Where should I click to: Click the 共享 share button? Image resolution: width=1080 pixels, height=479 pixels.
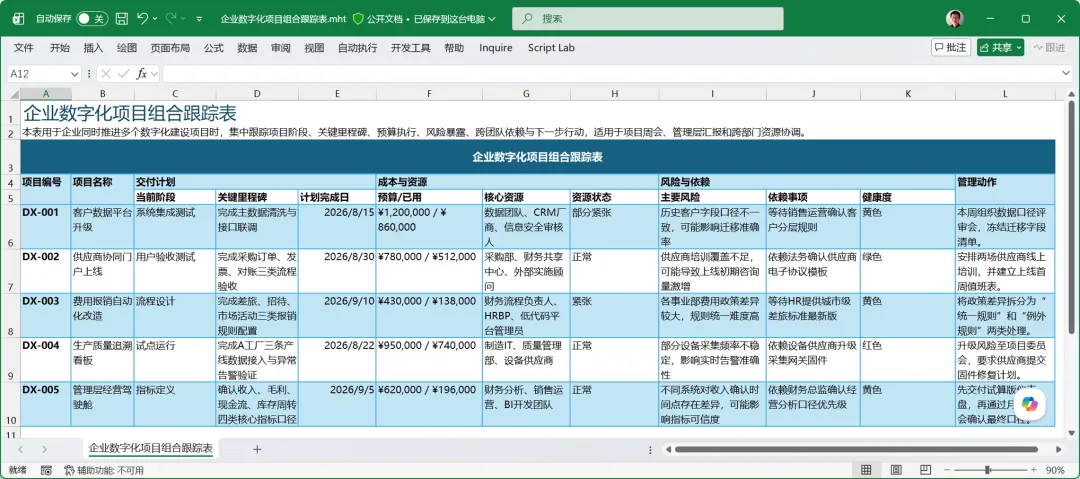pos(1000,48)
